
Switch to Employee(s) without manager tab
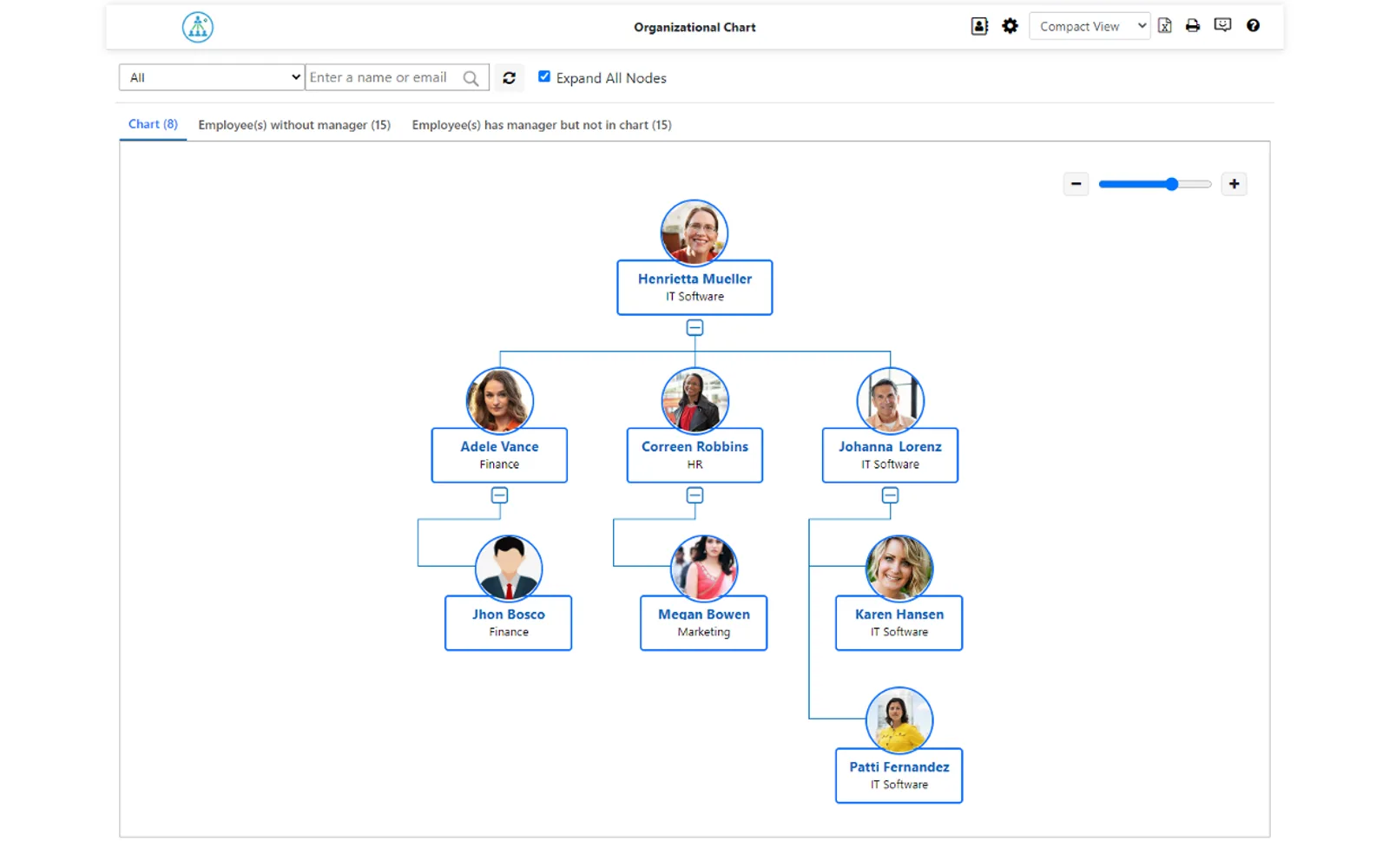point(294,125)
